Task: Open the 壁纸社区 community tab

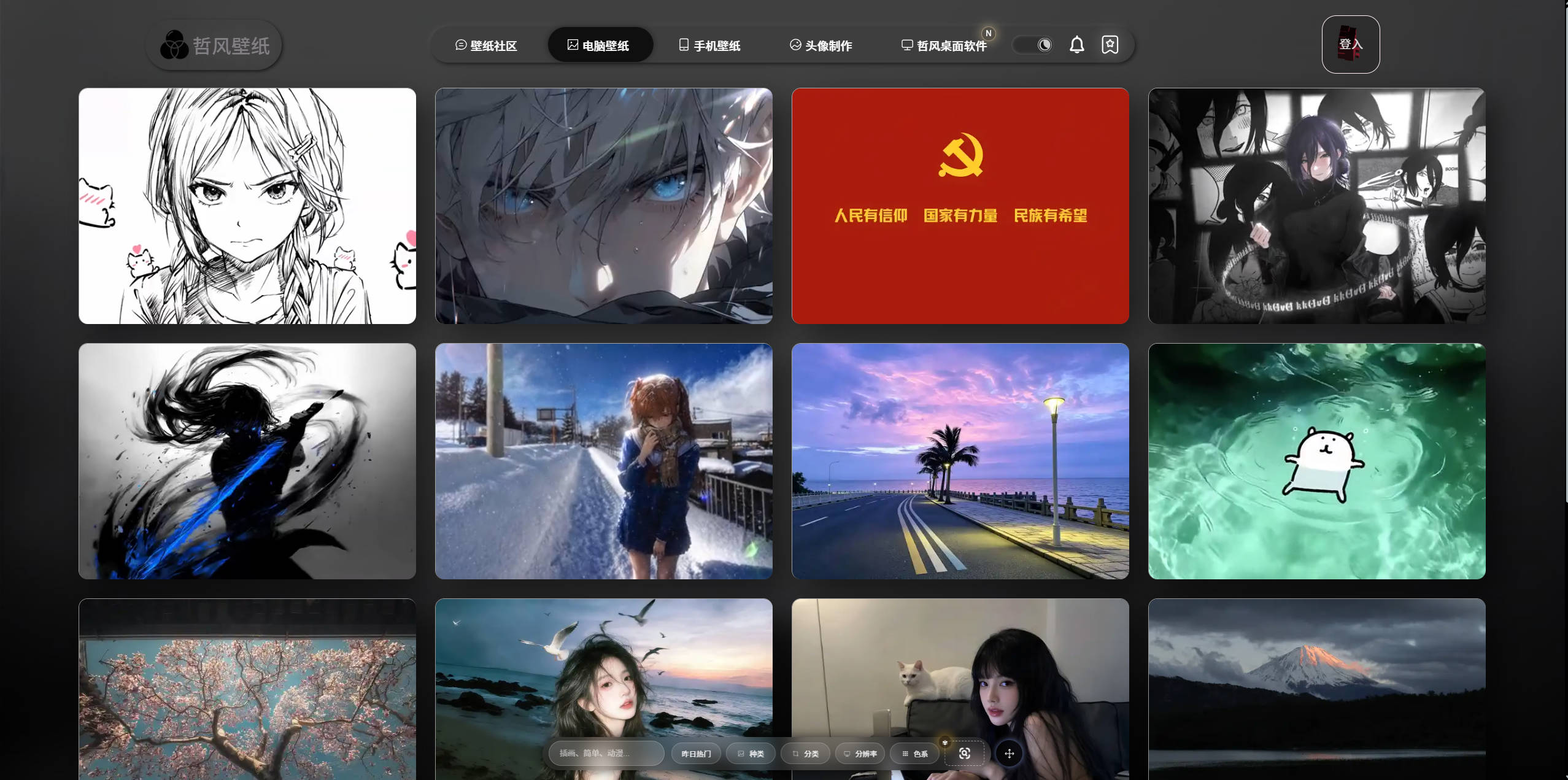Action: (486, 45)
